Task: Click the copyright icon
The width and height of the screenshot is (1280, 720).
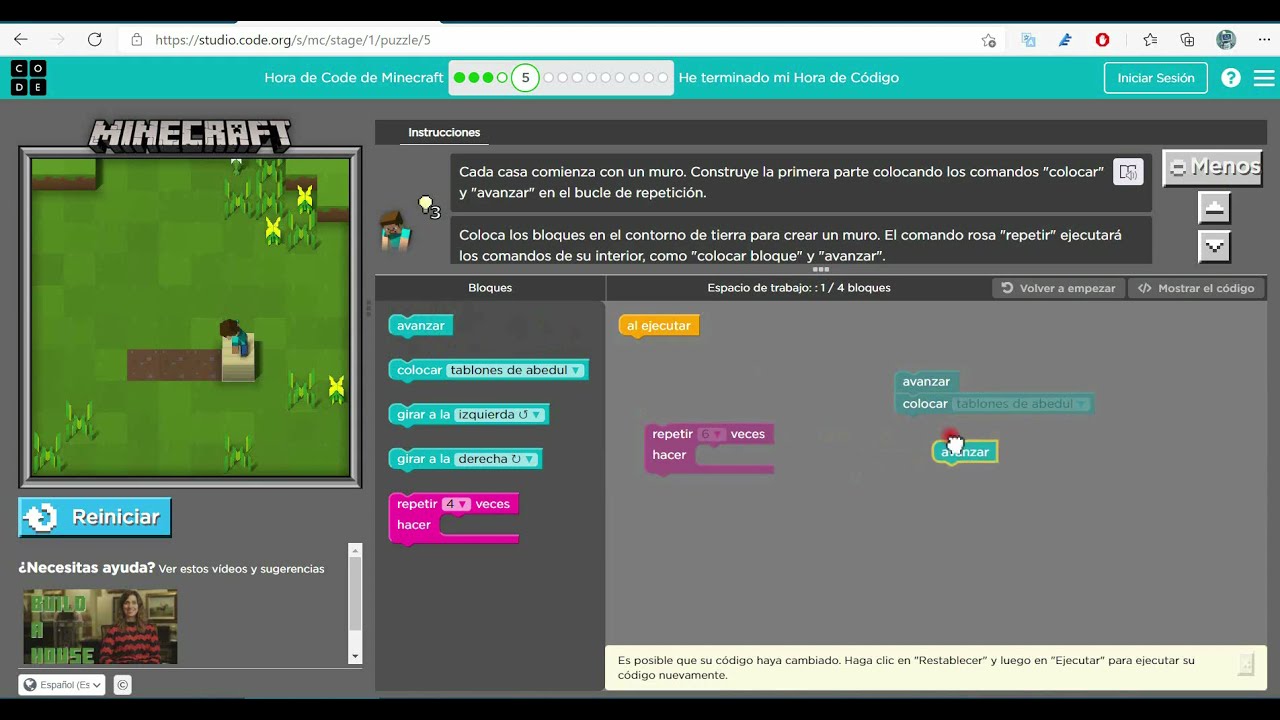Action: pyautogui.click(x=122, y=685)
